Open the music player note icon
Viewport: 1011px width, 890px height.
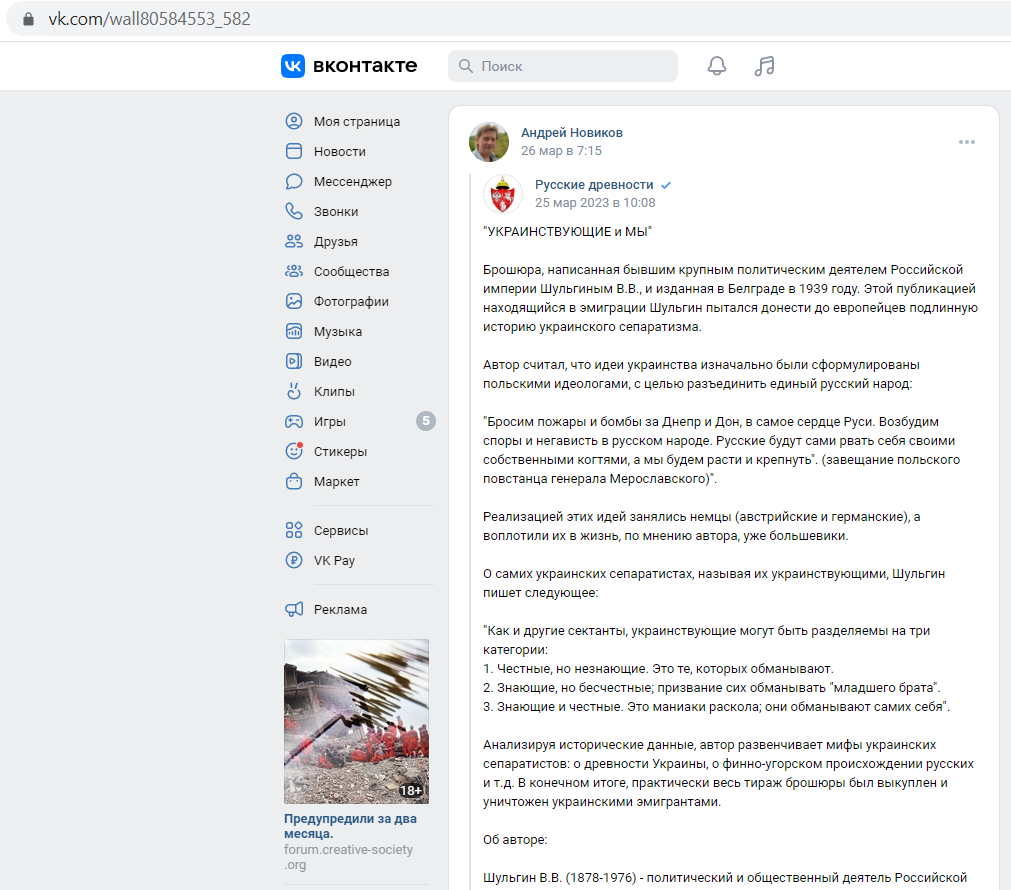764,66
